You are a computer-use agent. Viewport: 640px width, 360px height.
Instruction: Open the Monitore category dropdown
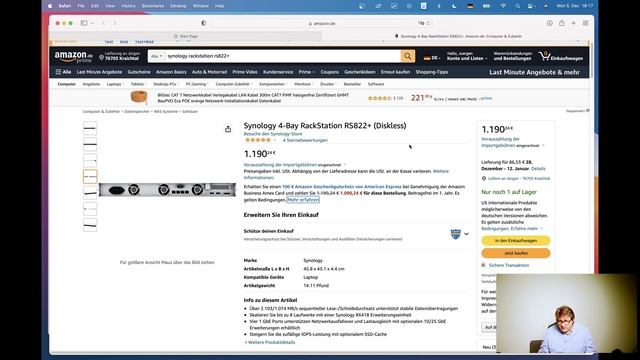pyautogui.click(x=304, y=84)
